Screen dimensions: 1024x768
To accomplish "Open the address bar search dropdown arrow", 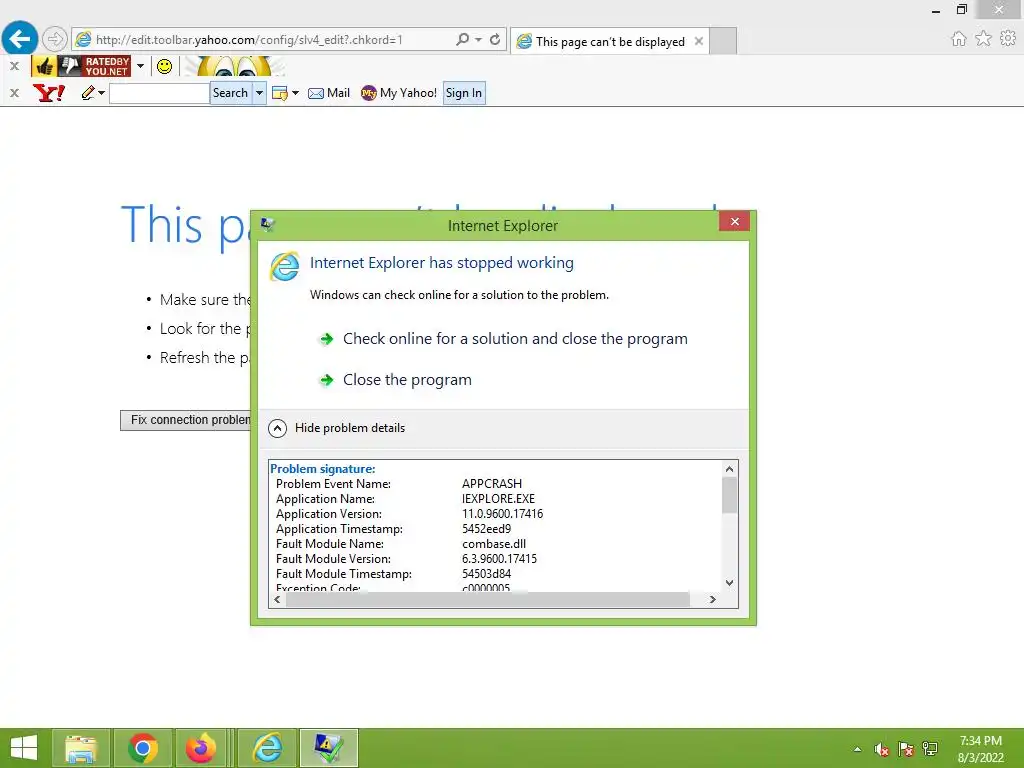I will 478,39.
